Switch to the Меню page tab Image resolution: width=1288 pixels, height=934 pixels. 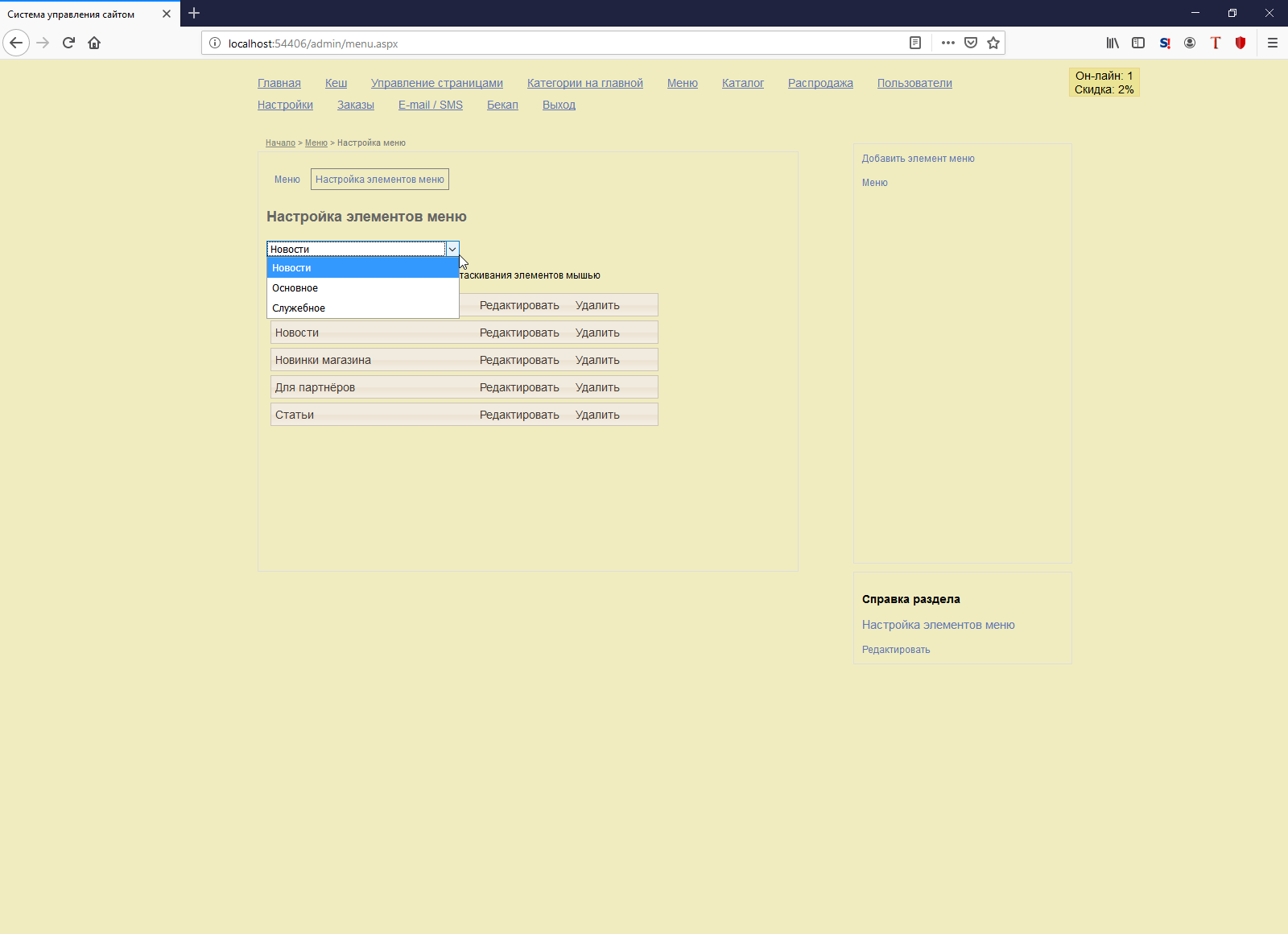click(287, 180)
